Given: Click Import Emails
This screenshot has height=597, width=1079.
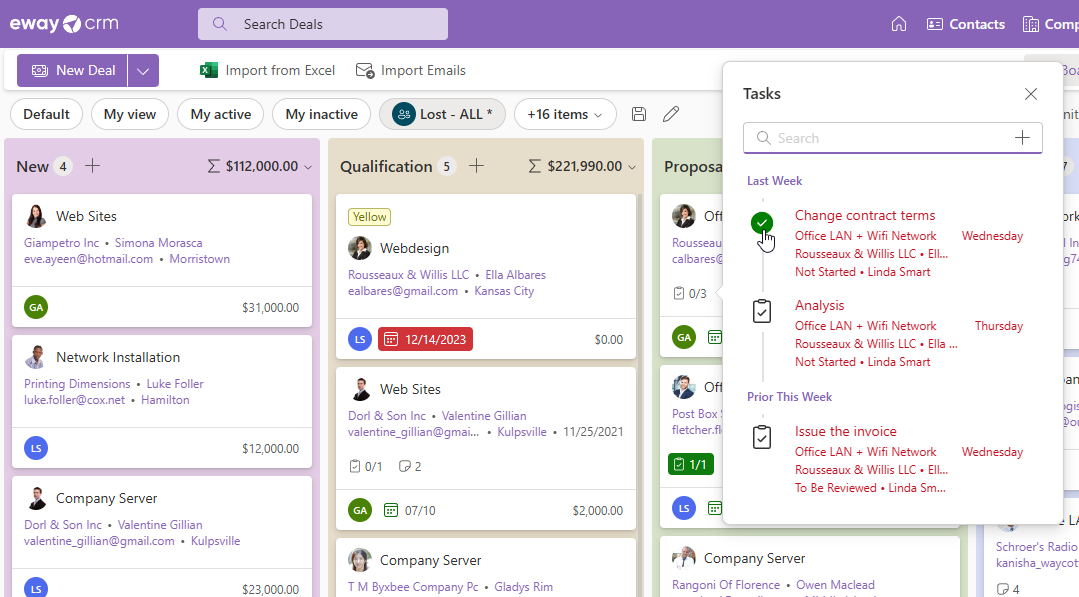Looking at the screenshot, I should (410, 70).
